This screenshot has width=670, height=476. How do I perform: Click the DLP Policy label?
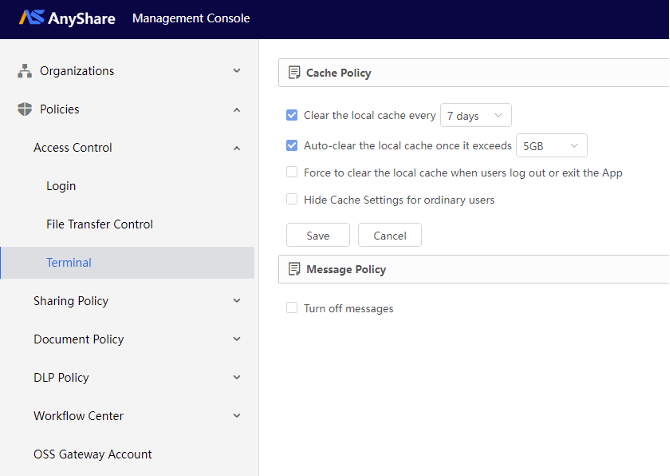tap(61, 378)
